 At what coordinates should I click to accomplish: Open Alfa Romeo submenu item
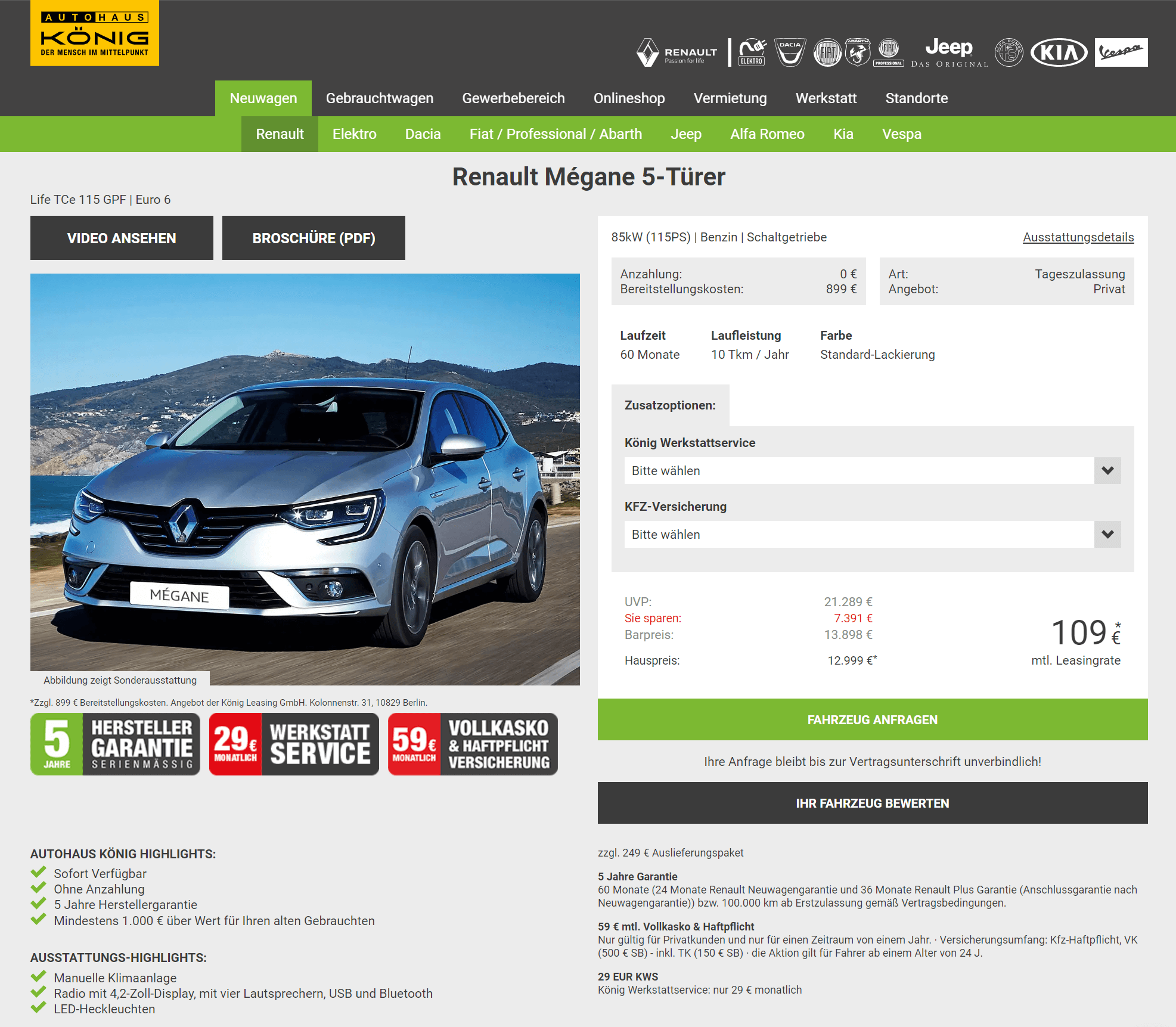tap(767, 134)
